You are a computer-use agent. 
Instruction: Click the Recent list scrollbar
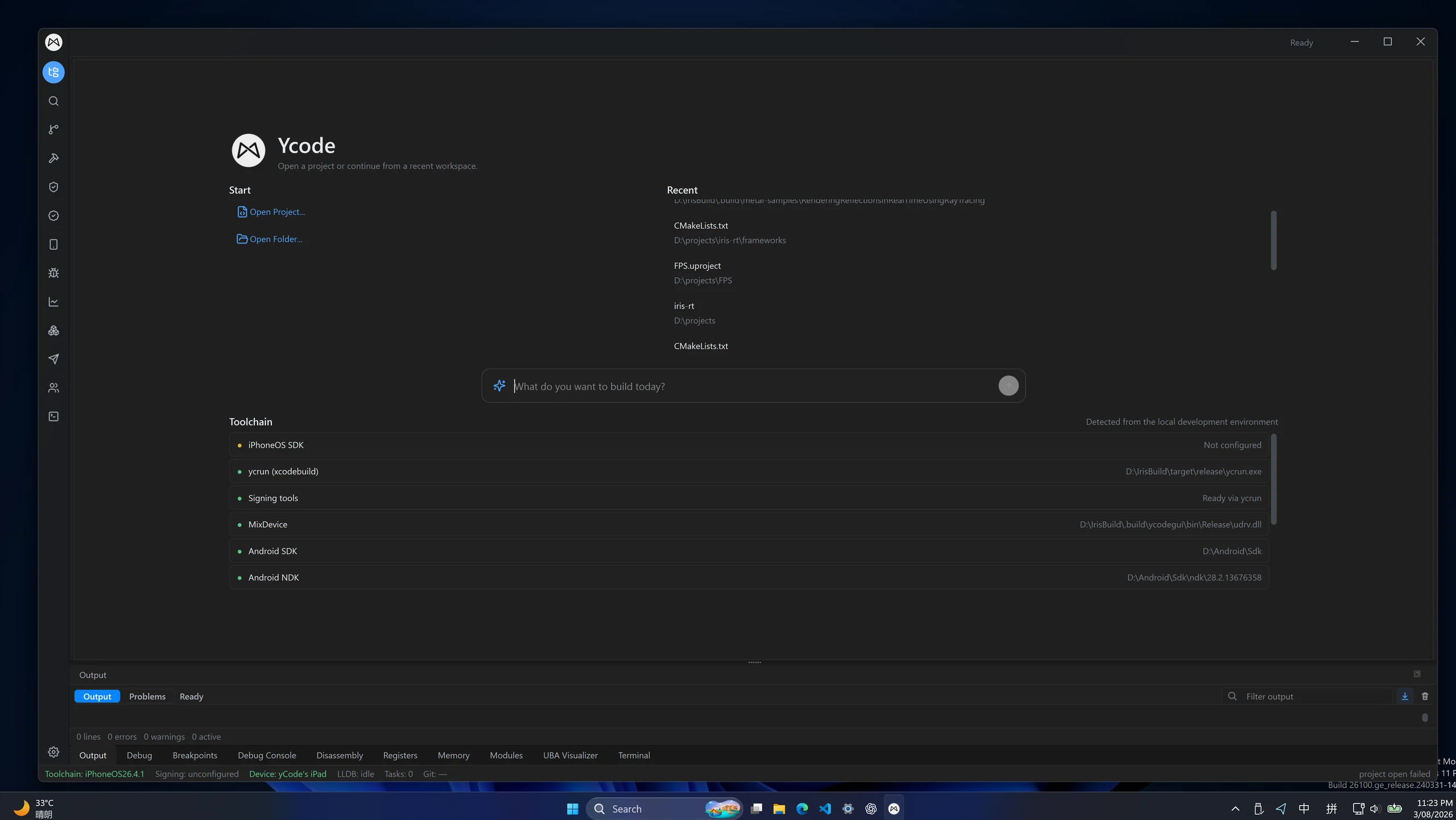point(1273,241)
